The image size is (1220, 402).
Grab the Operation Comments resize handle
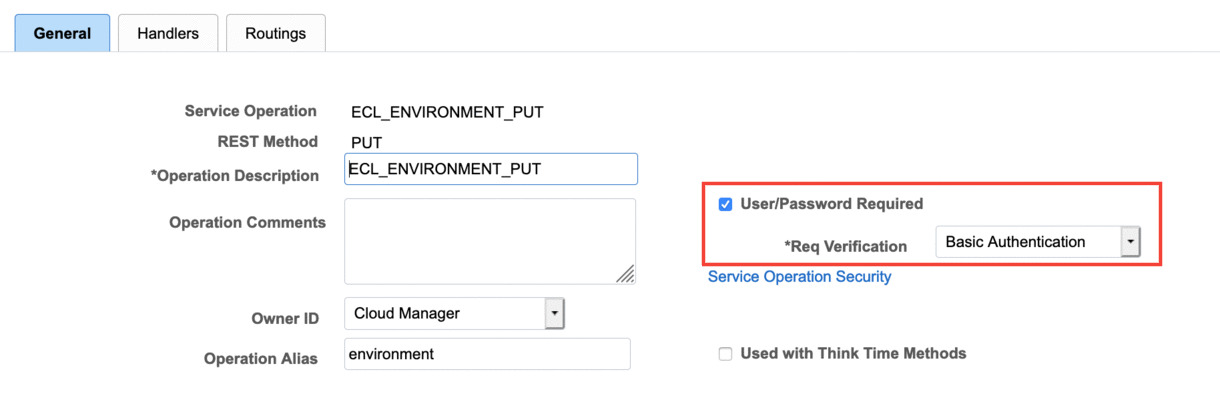pos(626,274)
